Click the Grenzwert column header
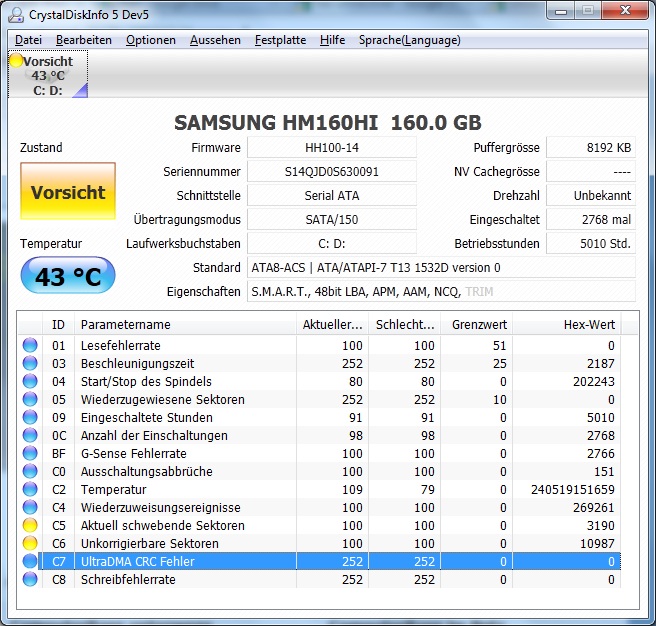656x626 pixels. pyautogui.click(x=477, y=324)
